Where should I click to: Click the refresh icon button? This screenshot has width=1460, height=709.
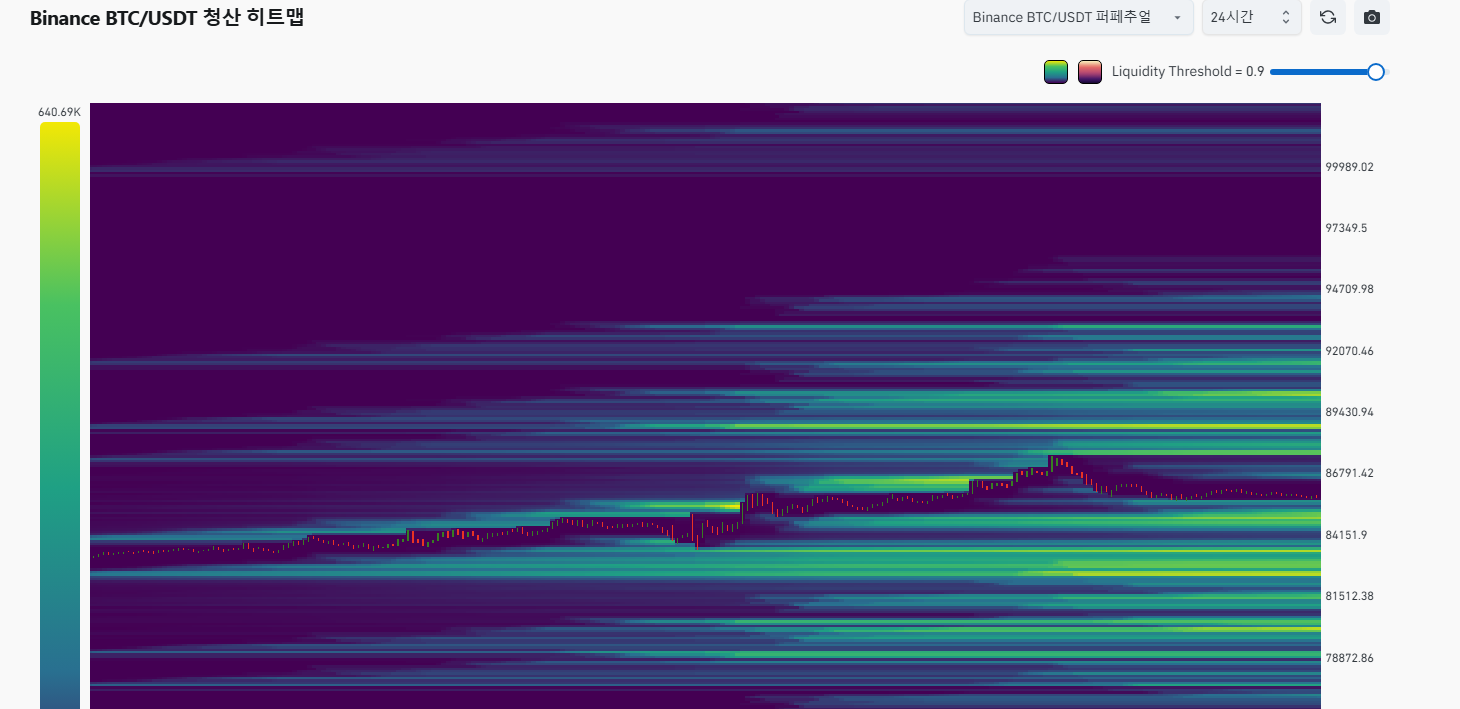pyautogui.click(x=1327, y=17)
